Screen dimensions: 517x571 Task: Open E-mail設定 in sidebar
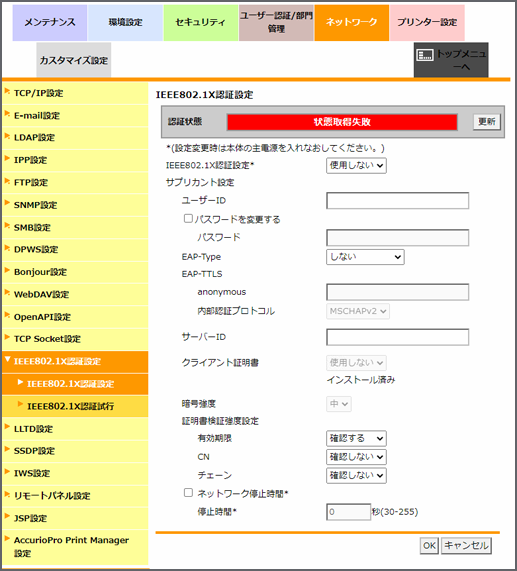pos(75,116)
